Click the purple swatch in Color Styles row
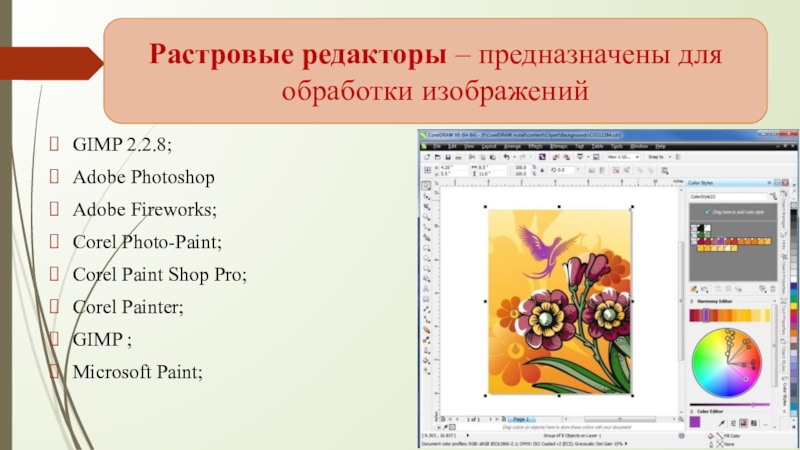Viewport: 800px width, 450px height. (x=720, y=241)
